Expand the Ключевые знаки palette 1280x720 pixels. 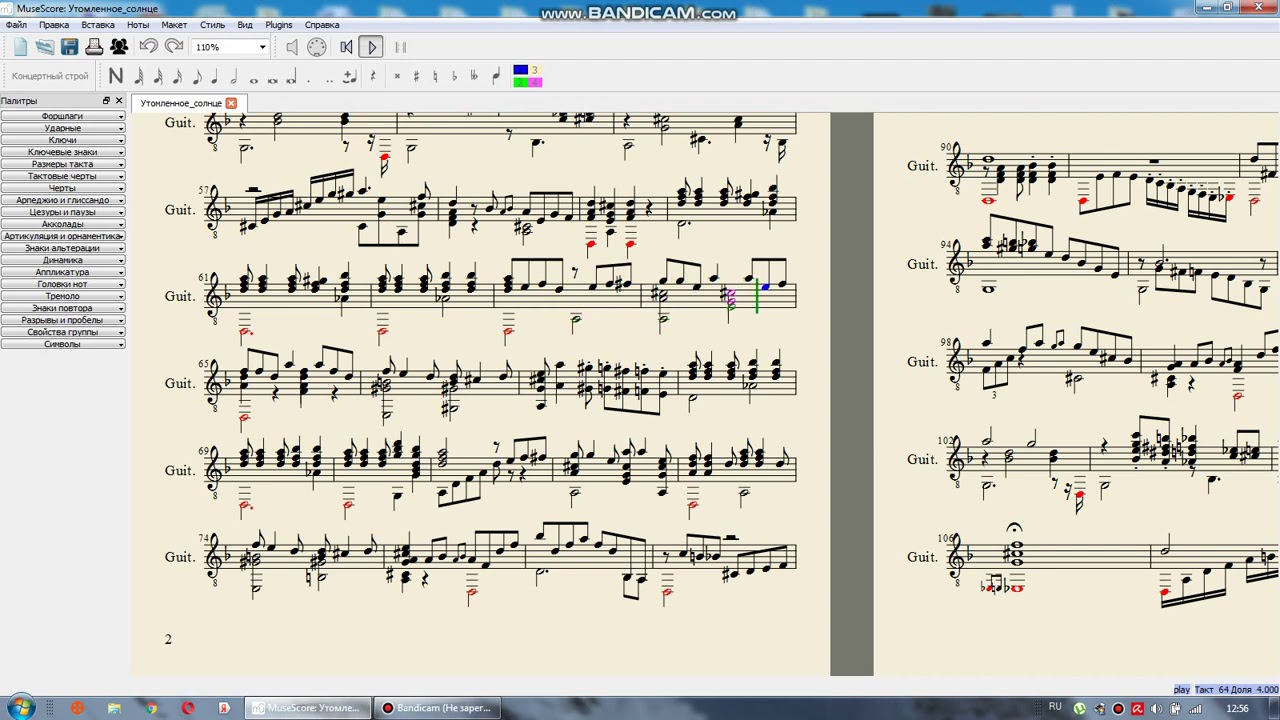pyautogui.click(x=63, y=152)
